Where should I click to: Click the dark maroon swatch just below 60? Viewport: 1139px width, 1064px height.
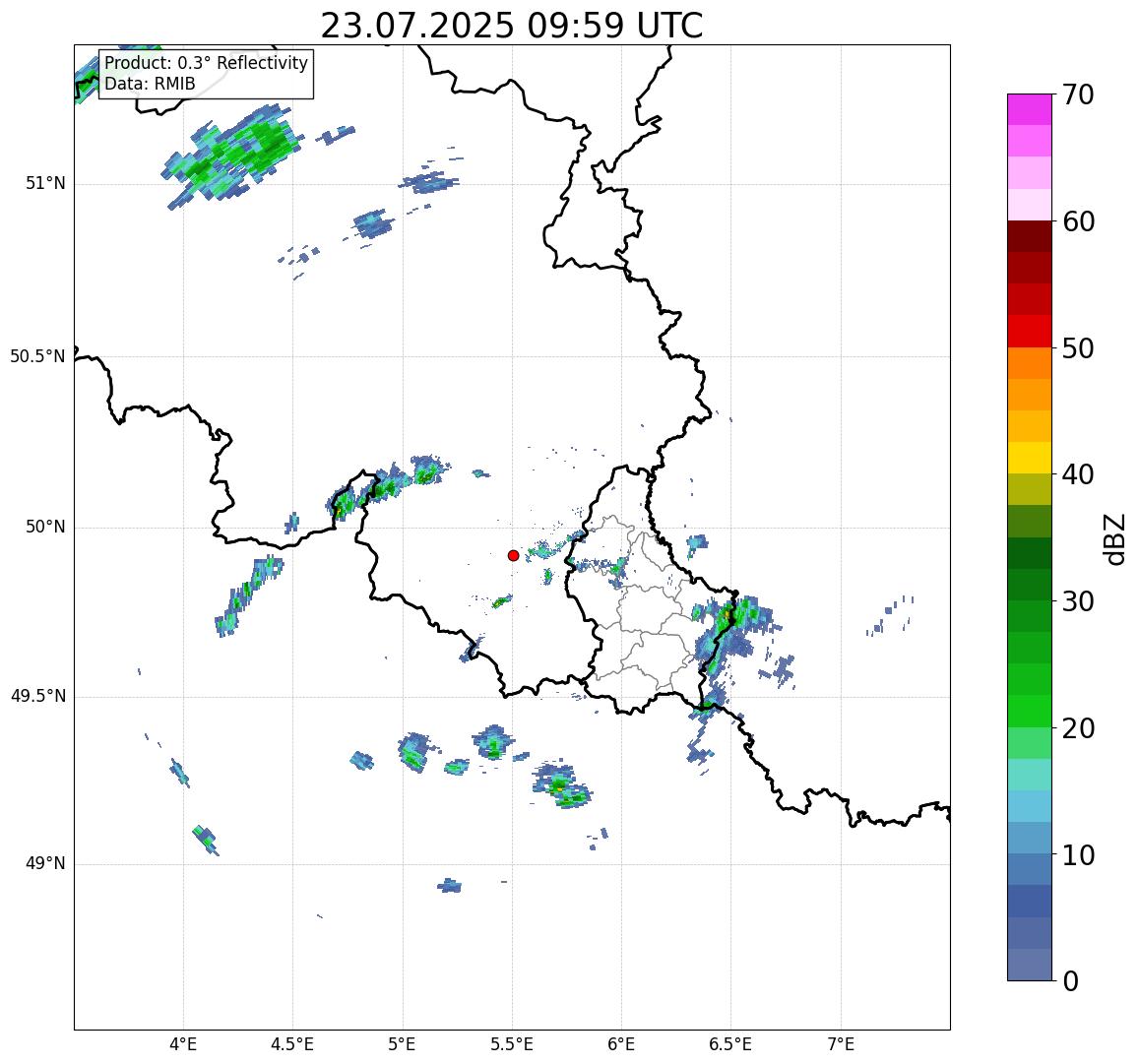tap(1030, 237)
